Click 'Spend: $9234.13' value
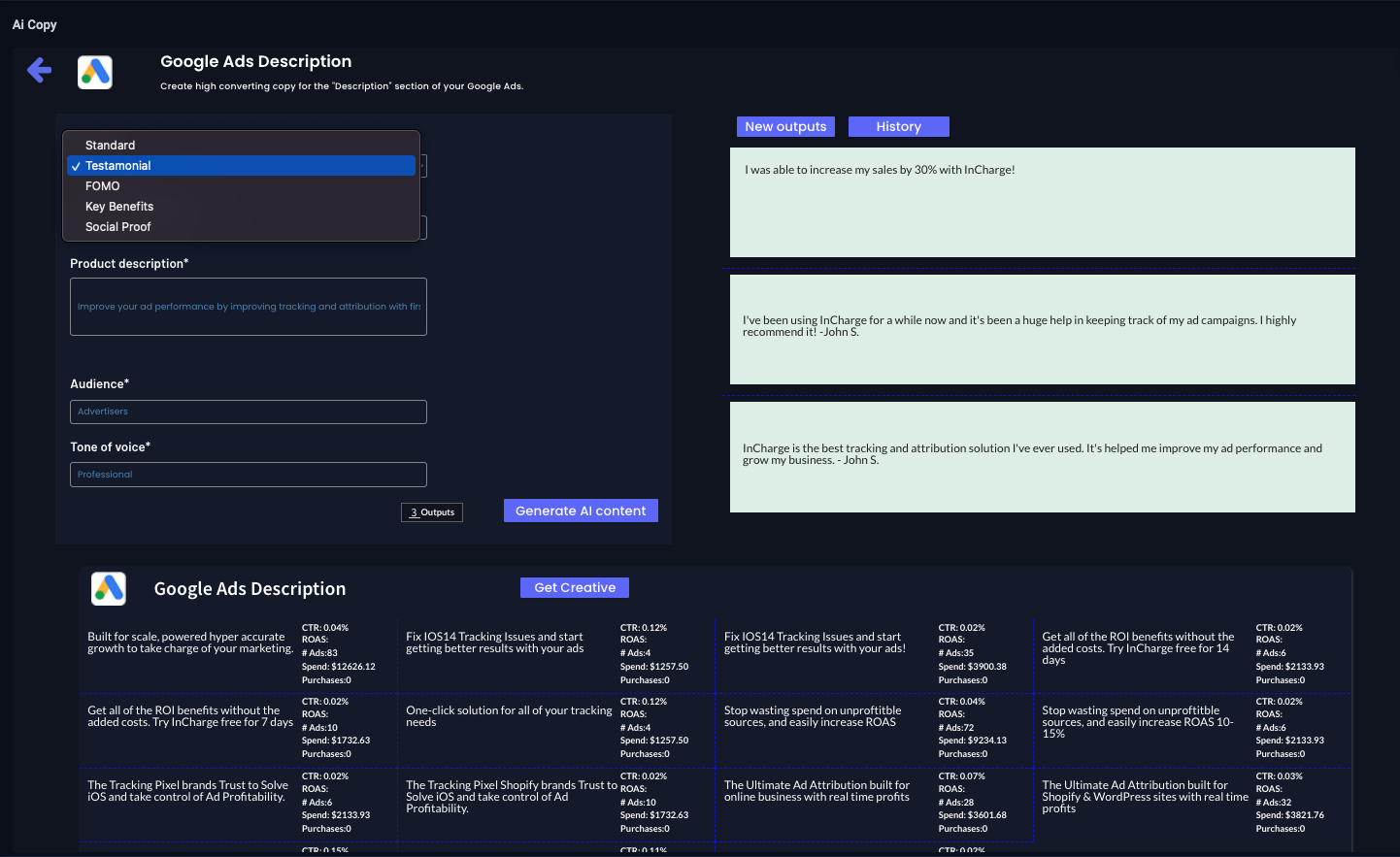Image resolution: width=1400 pixels, height=857 pixels. coord(973,741)
